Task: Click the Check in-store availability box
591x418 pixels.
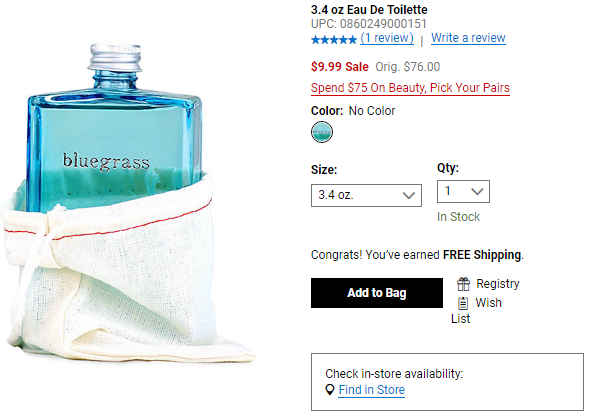Action: coord(447,382)
